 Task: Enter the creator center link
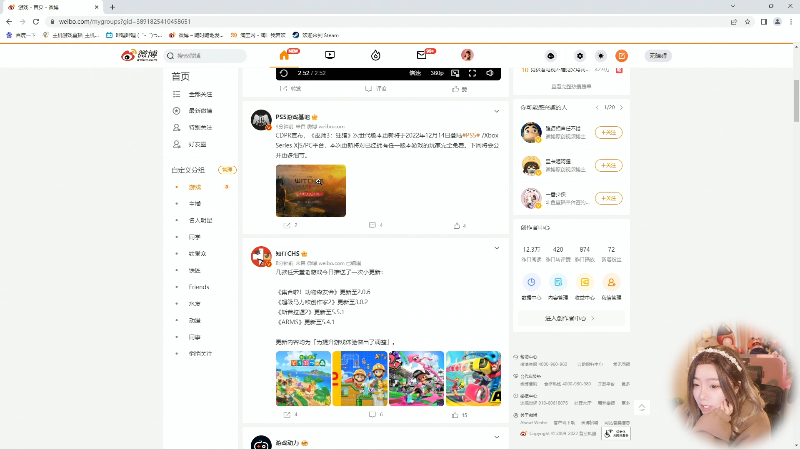click(571, 318)
